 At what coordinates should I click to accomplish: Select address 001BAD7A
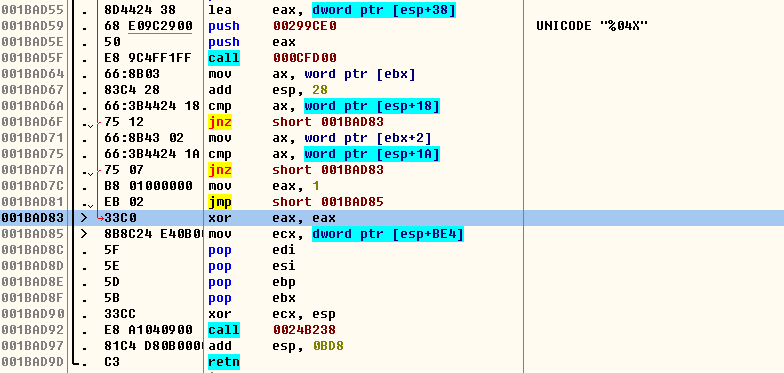point(32,170)
